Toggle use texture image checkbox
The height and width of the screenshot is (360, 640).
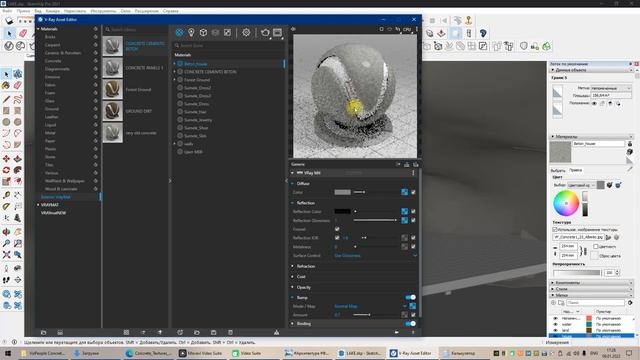click(555, 230)
